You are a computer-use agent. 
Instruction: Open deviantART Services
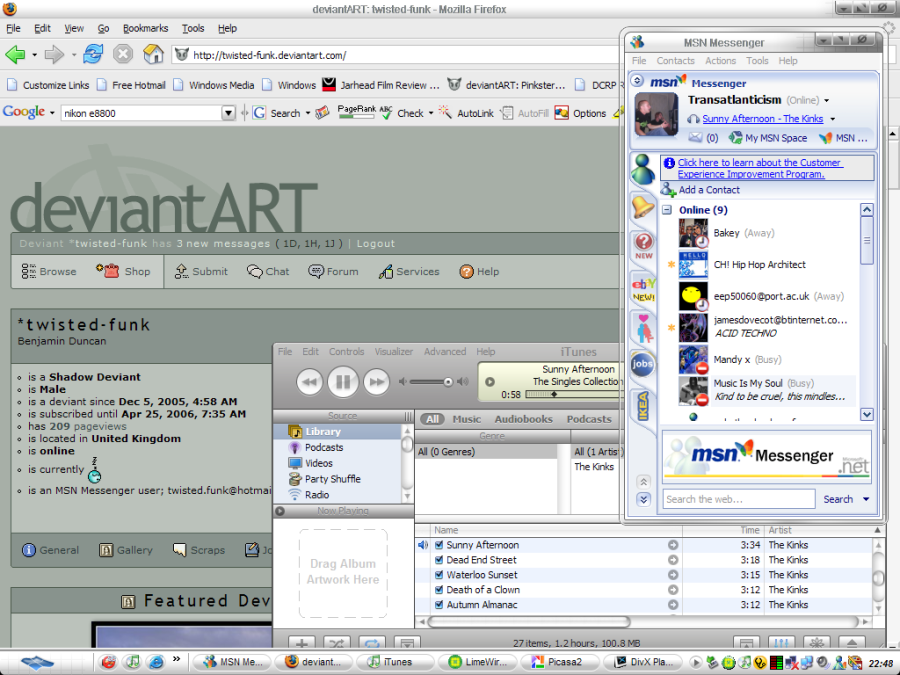click(409, 271)
